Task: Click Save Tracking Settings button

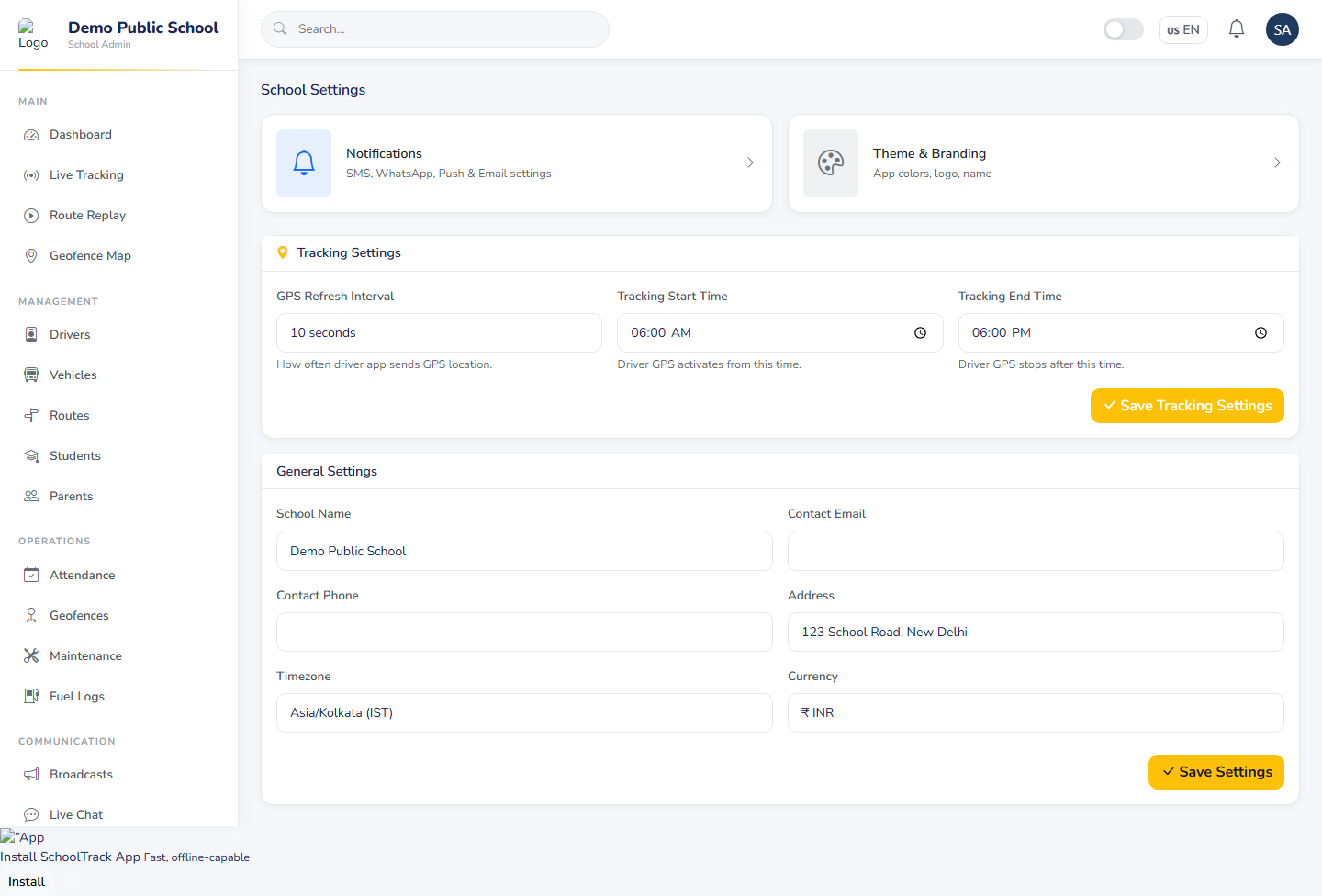Action: click(1187, 406)
